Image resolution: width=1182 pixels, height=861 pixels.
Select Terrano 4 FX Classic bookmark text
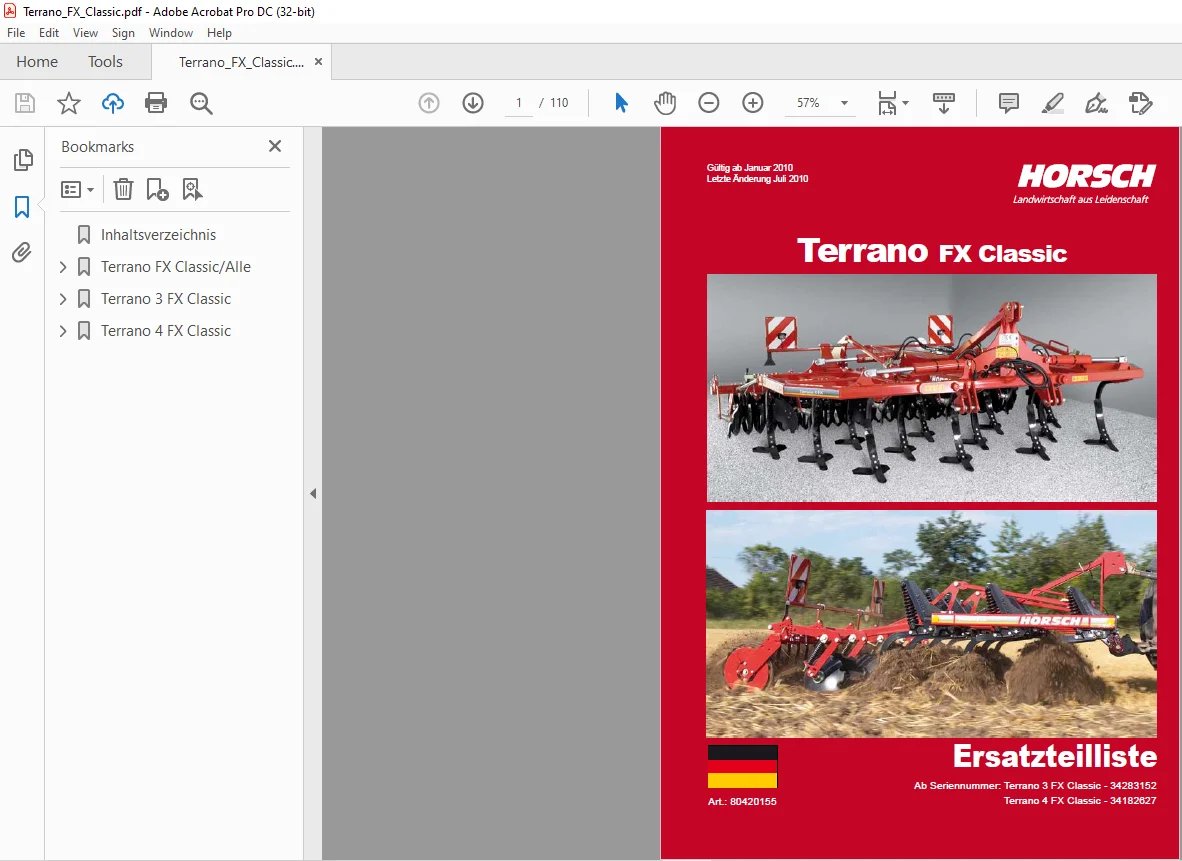[166, 331]
